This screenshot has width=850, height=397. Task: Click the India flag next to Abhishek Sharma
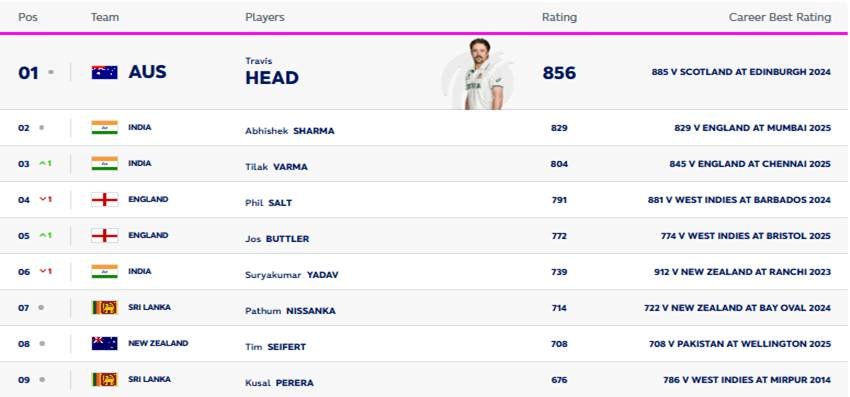click(105, 127)
